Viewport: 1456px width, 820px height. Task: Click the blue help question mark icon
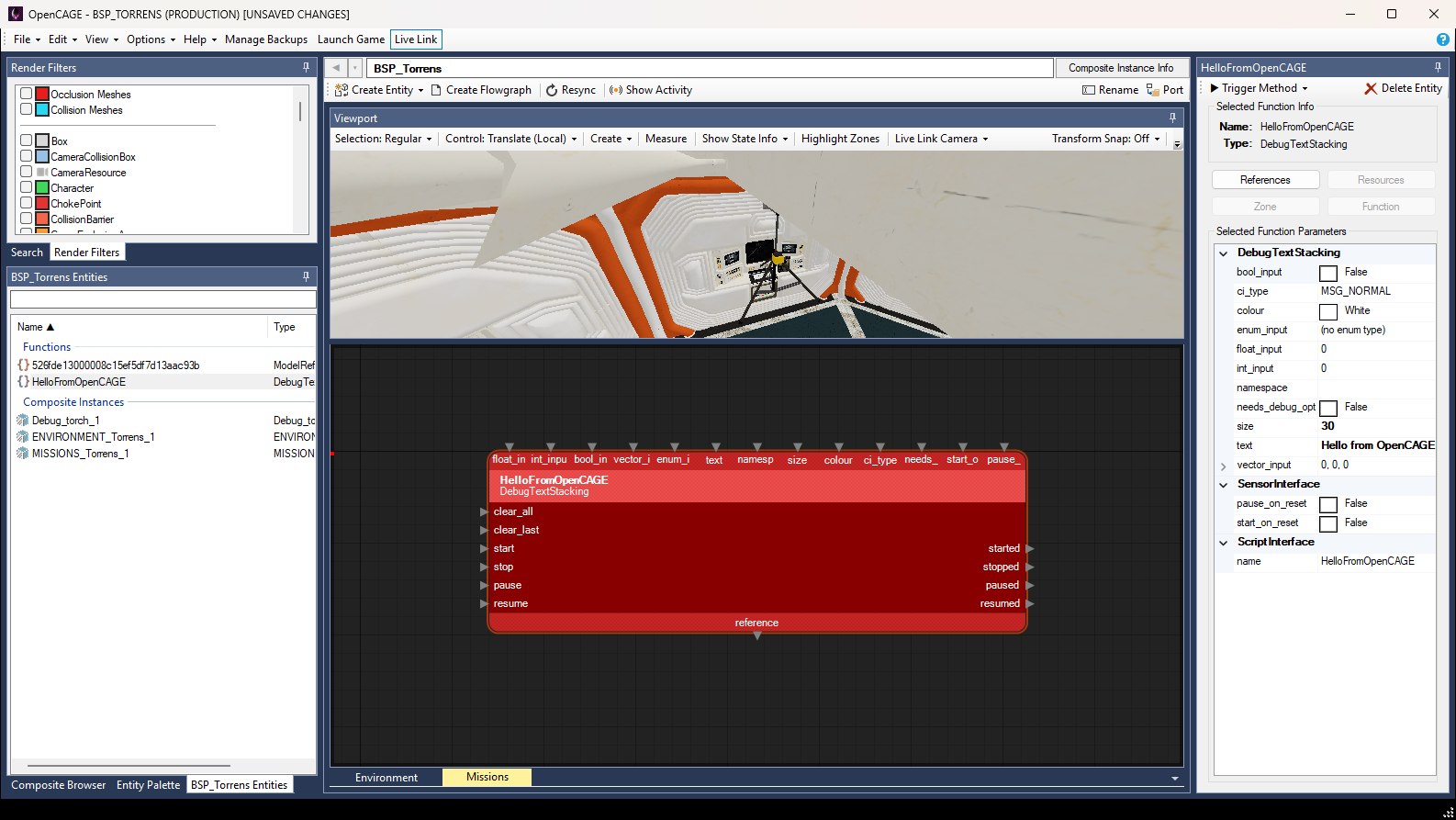click(1442, 39)
